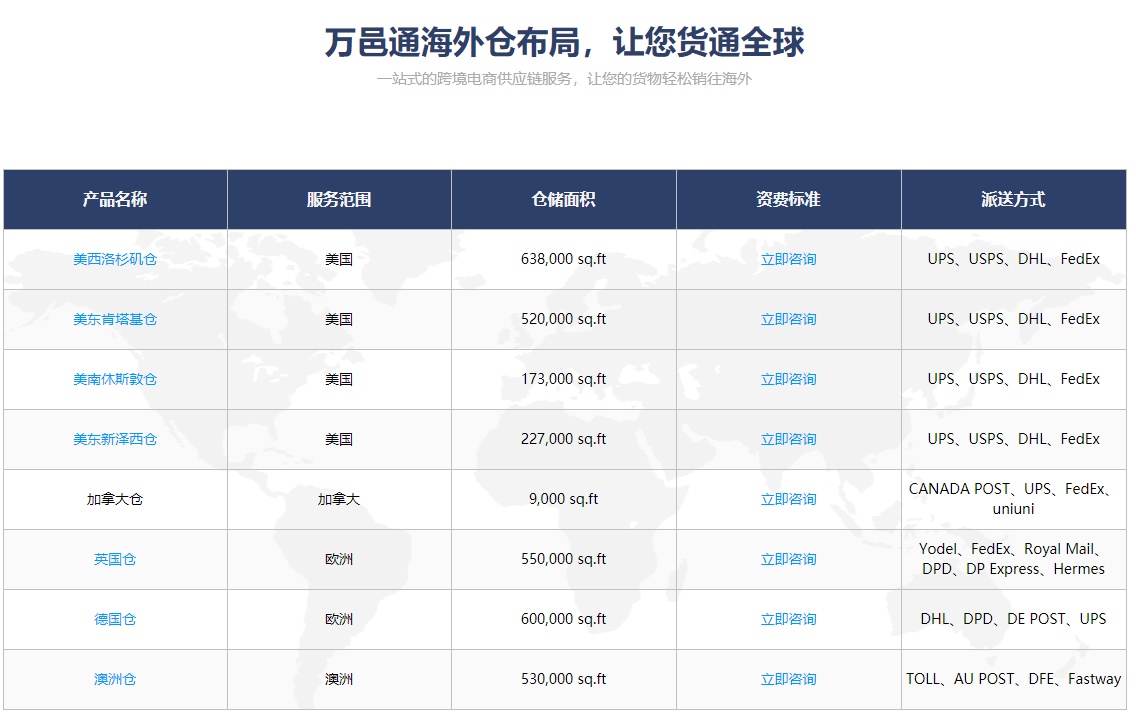Click the 澳洲 service range cell
The width and height of the screenshot is (1136, 715).
point(339,680)
